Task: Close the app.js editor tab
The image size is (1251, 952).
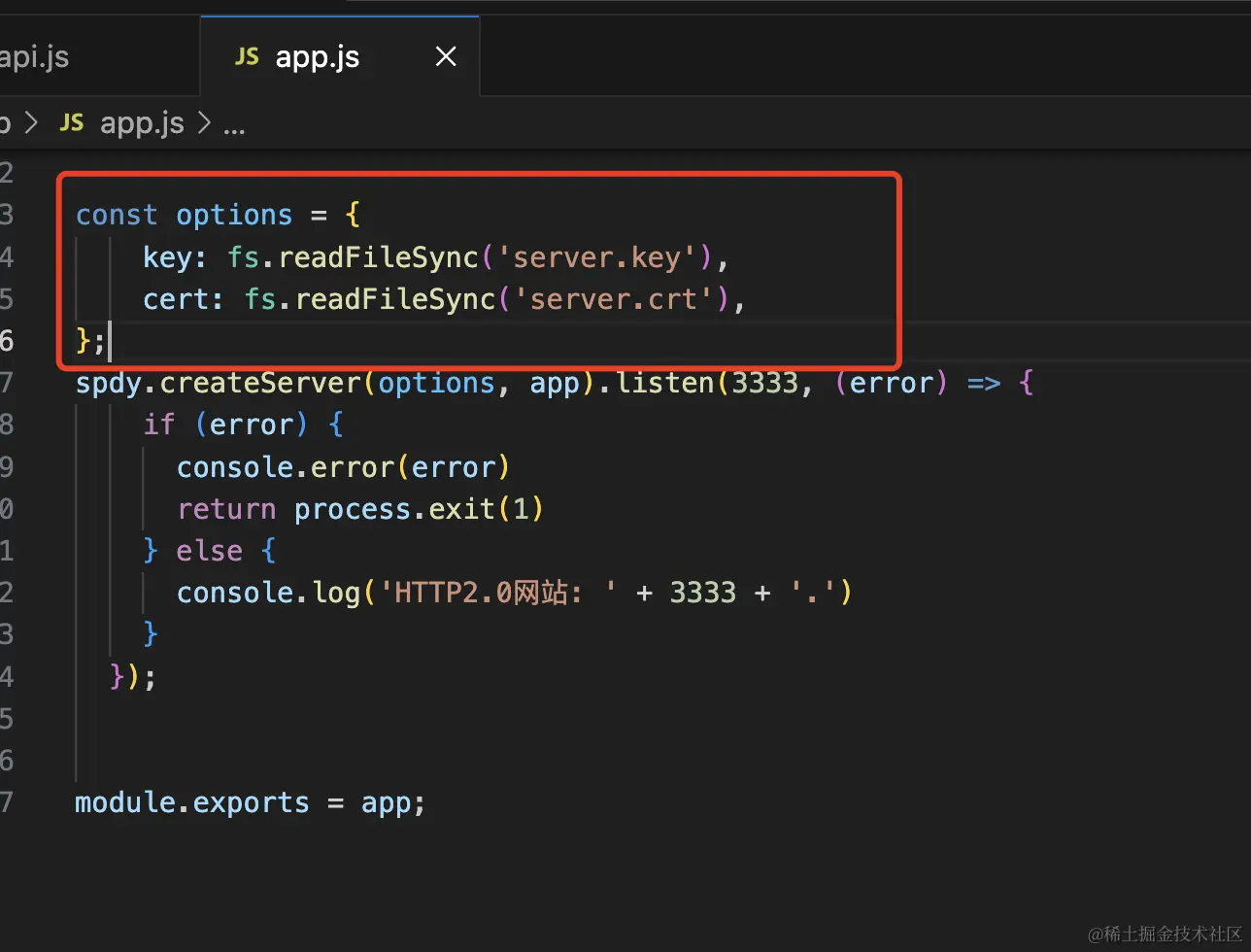Action: pyautogui.click(x=446, y=57)
